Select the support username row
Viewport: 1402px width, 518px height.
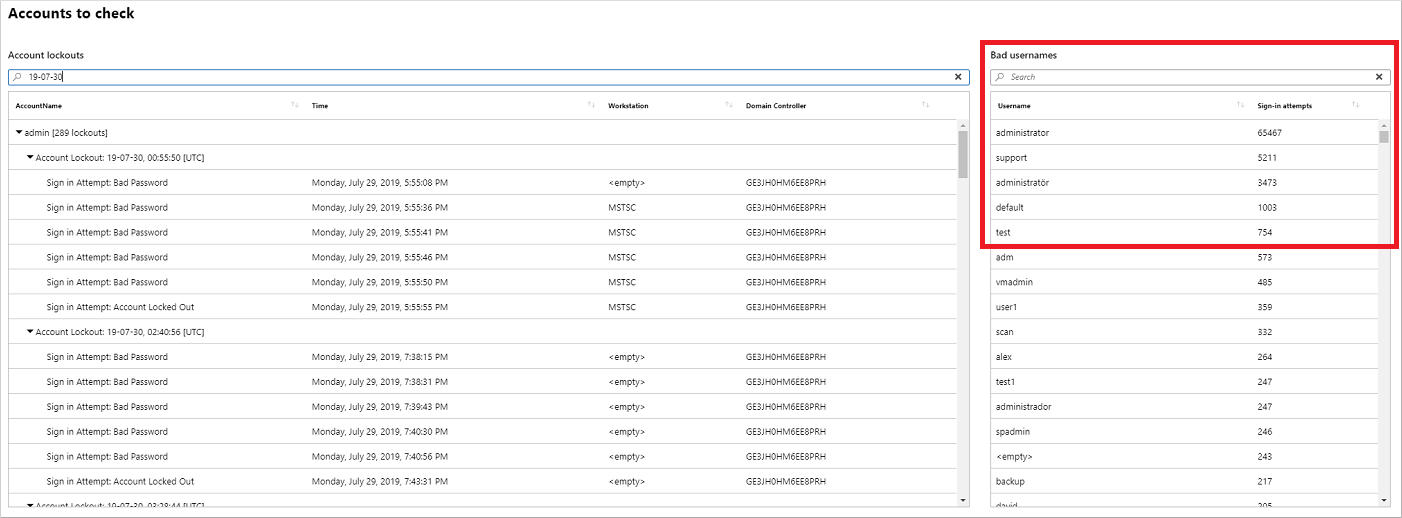(x=1184, y=157)
